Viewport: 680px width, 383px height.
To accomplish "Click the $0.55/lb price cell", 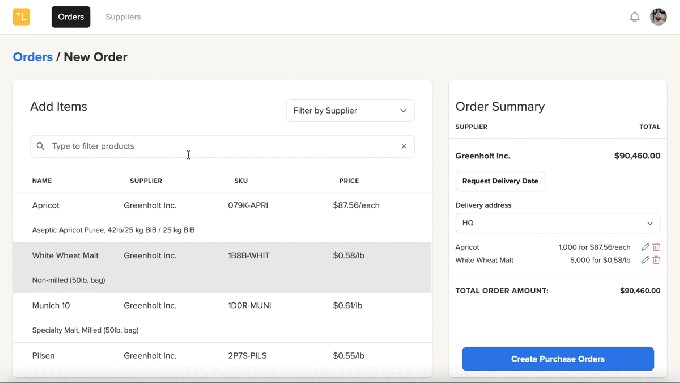I will coord(348,356).
